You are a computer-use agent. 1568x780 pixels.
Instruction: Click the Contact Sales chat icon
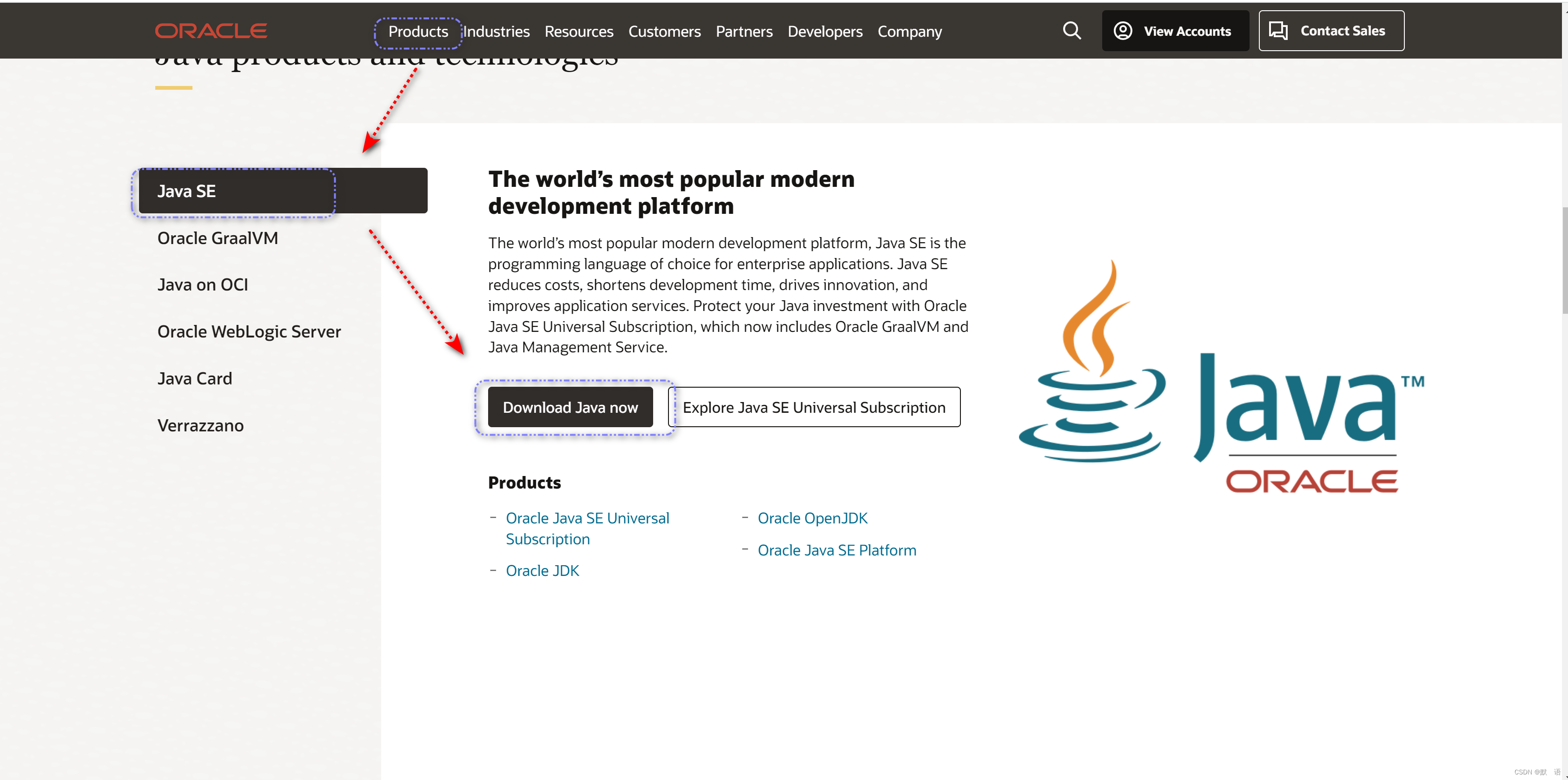[x=1278, y=30]
